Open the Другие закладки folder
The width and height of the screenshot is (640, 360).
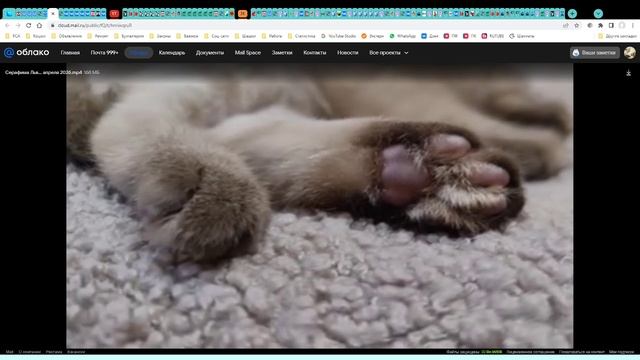point(617,36)
